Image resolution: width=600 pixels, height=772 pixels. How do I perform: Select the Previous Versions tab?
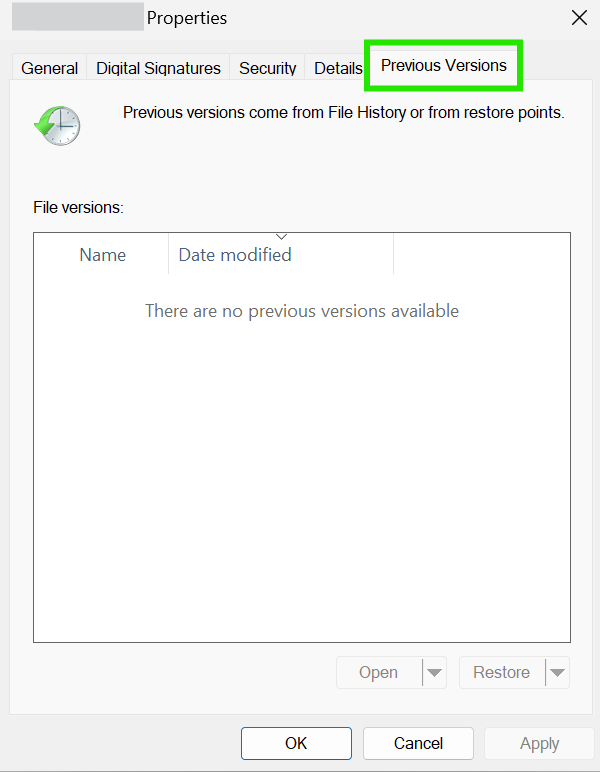tap(443, 65)
